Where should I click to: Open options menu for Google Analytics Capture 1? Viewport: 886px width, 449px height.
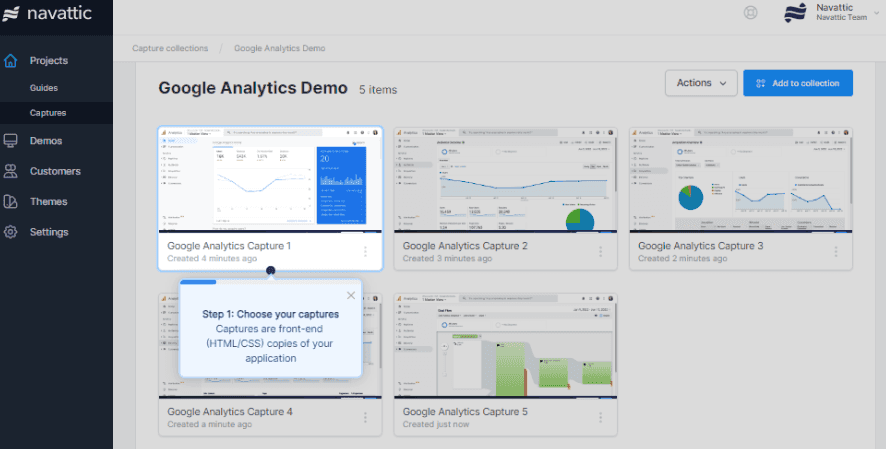click(365, 251)
